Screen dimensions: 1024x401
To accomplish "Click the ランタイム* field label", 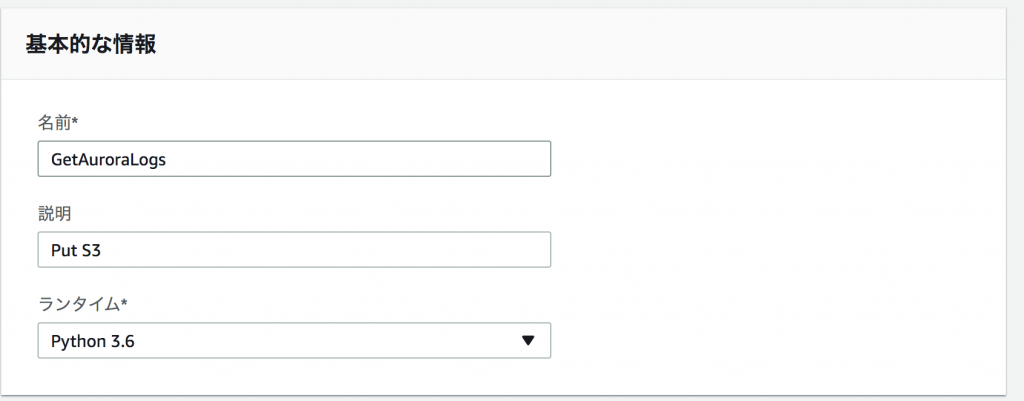I will (x=80, y=303).
